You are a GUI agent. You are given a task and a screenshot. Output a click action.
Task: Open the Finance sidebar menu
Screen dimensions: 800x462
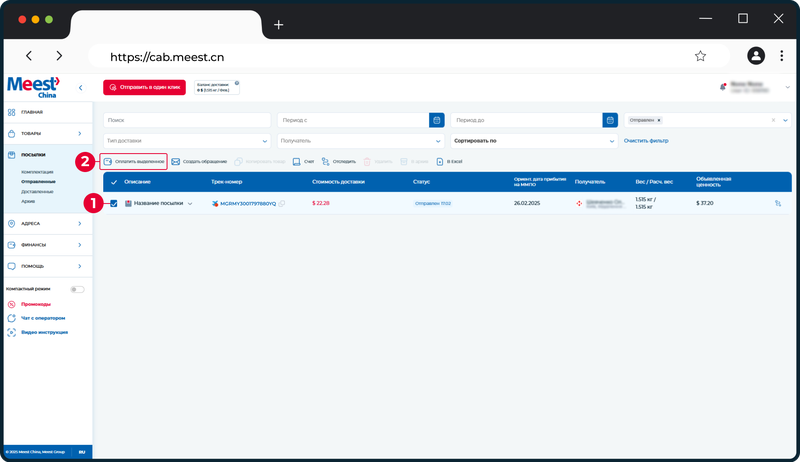tap(48, 245)
